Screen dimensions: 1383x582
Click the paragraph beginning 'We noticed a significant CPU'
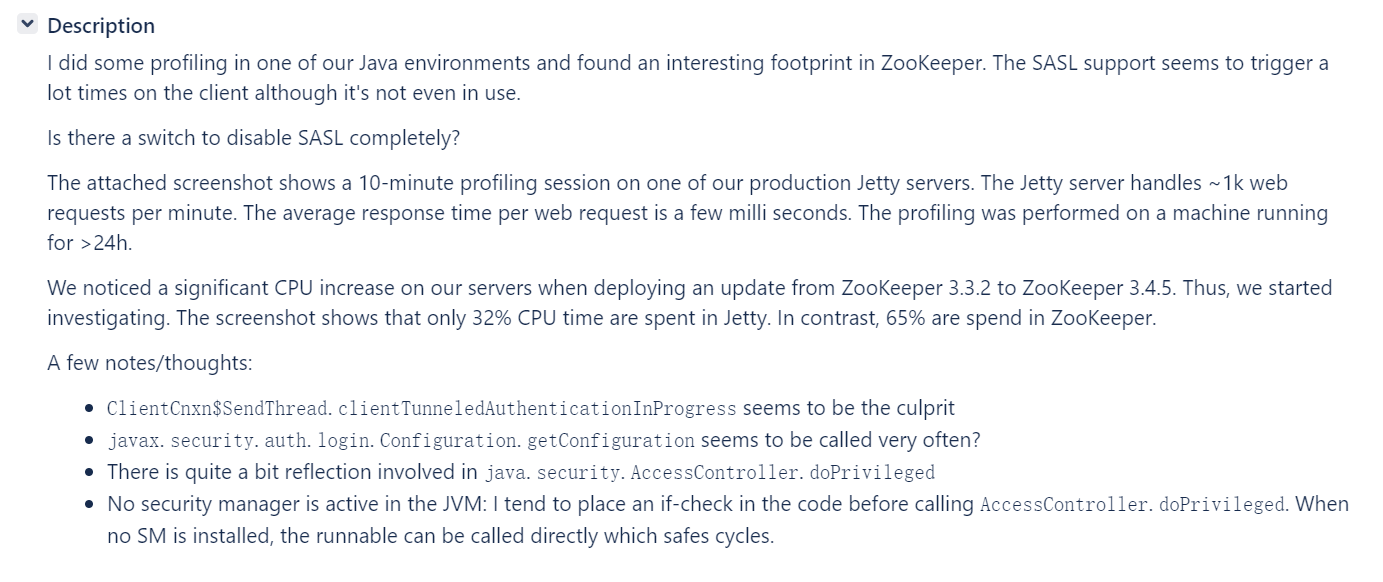pyautogui.click(x=689, y=303)
